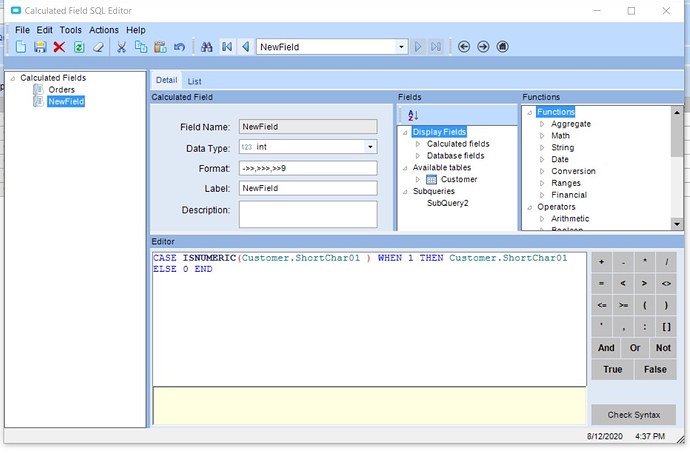
Task: Click the circled Home icon
Action: click(503, 47)
